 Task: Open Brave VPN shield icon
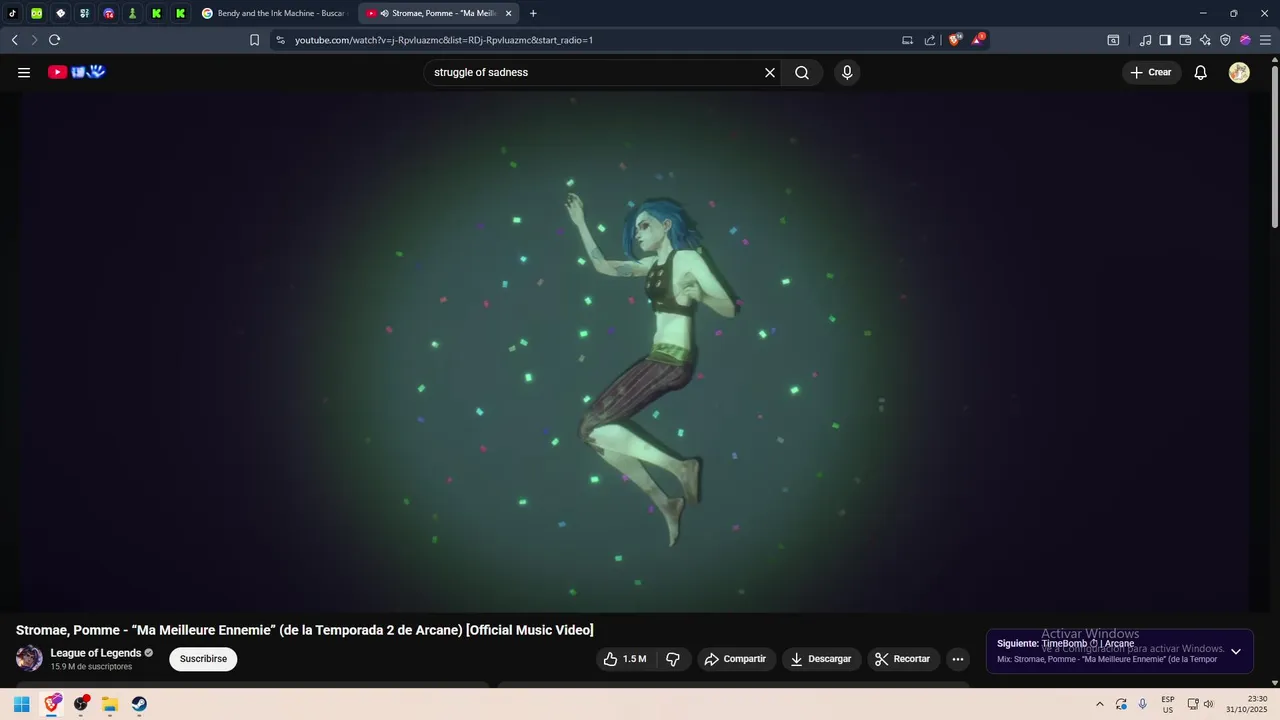(1225, 40)
